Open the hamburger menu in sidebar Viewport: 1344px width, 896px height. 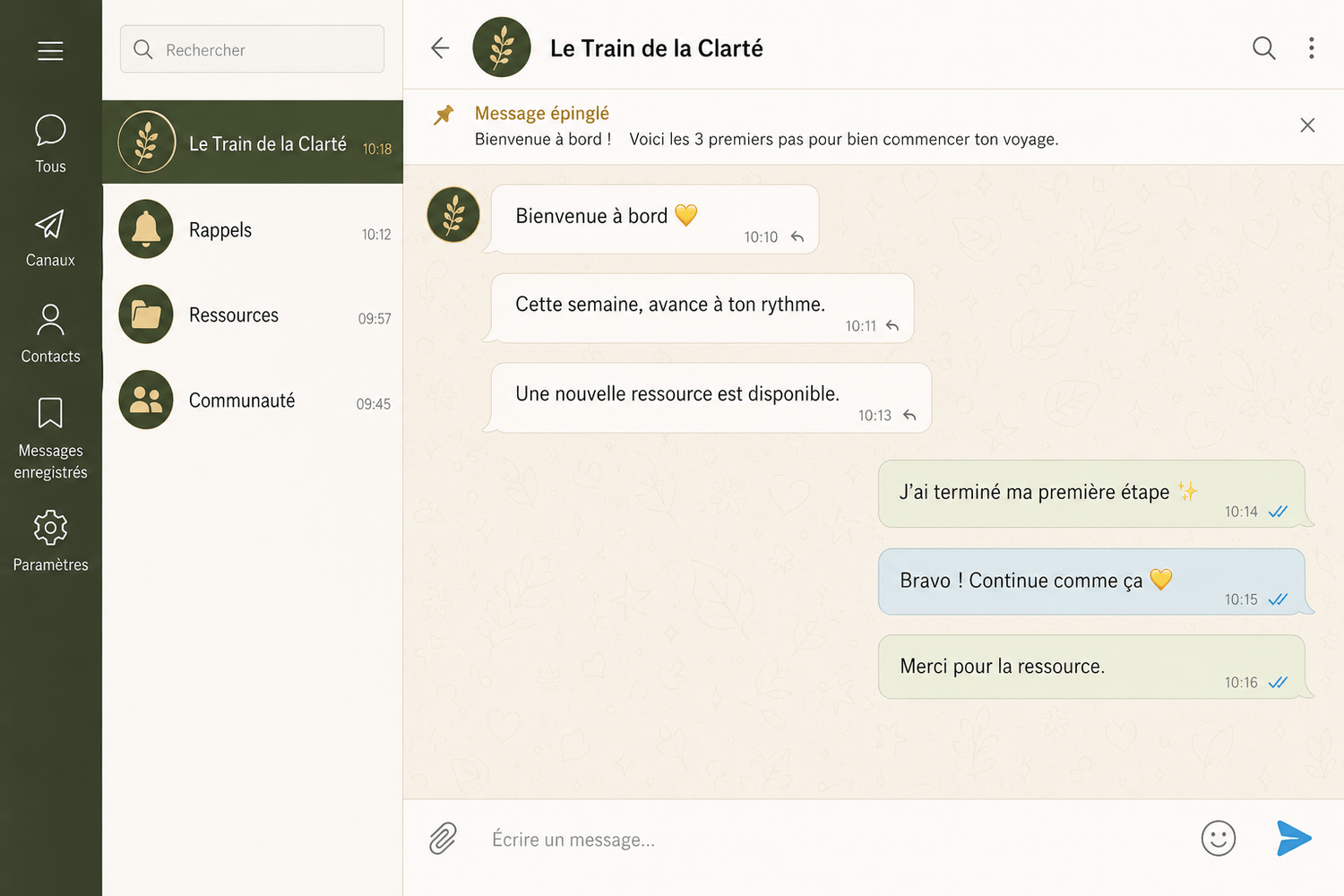50,51
